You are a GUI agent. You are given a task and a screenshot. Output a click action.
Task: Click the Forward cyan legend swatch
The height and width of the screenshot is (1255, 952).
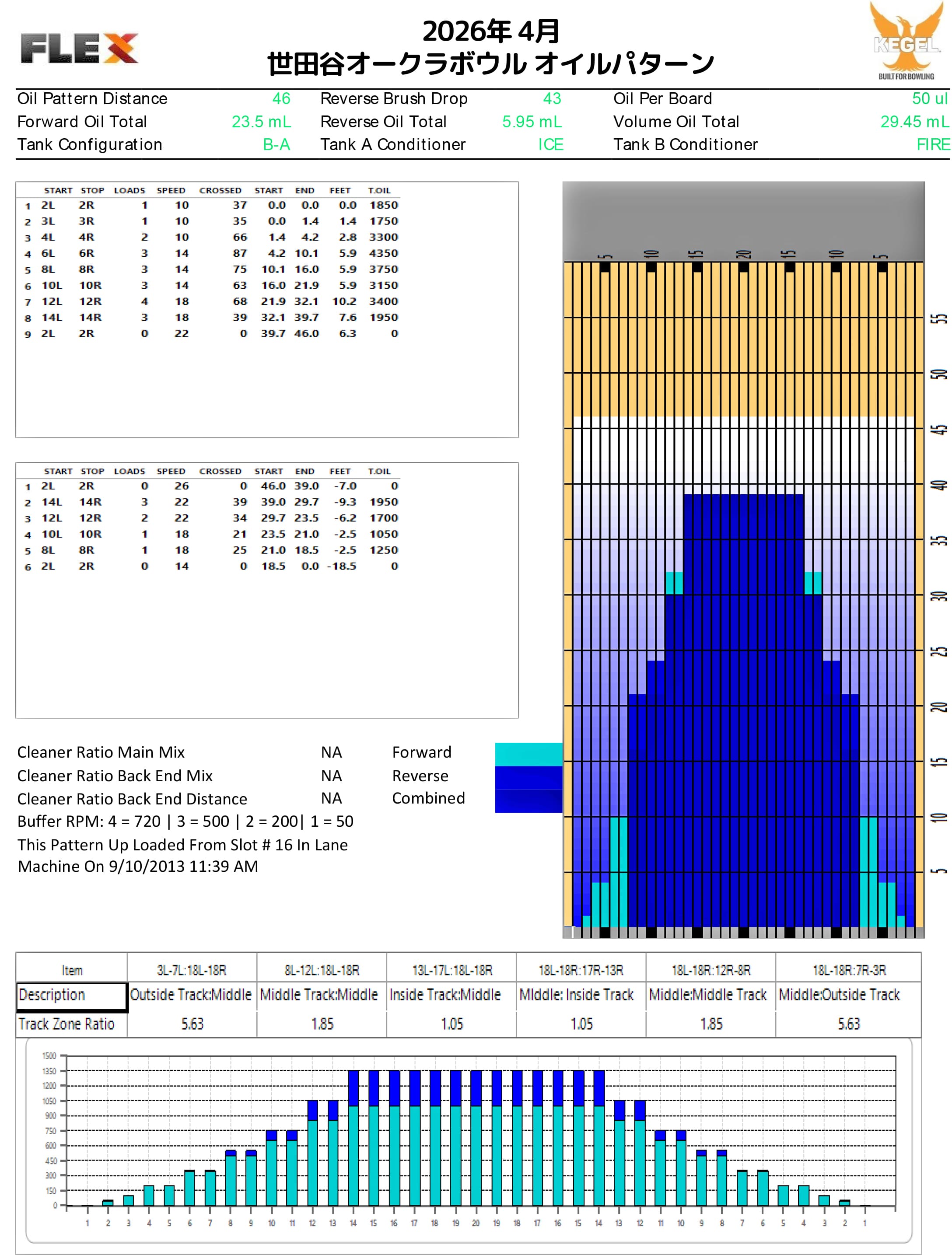pyautogui.click(x=528, y=754)
